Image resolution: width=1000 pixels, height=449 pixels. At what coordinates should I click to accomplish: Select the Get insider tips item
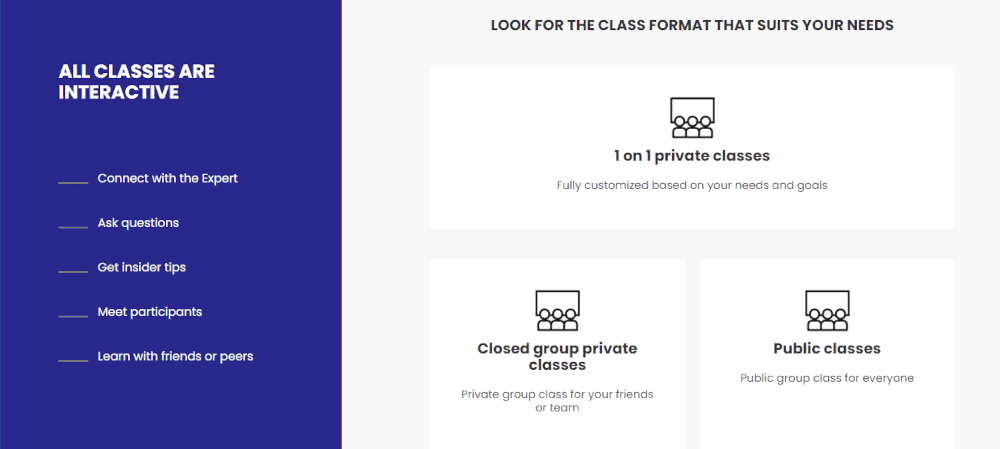(142, 267)
